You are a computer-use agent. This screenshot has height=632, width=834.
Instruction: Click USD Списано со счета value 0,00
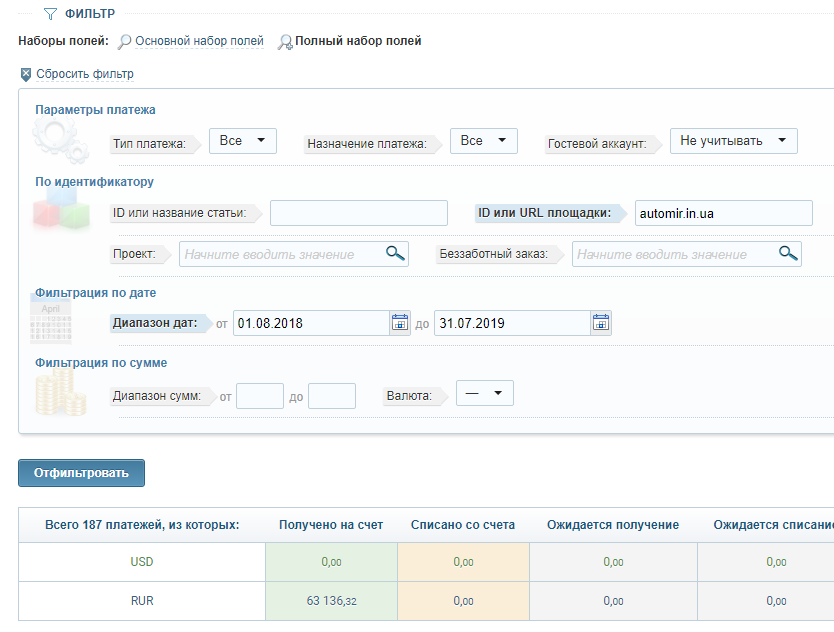click(x=463, y=562)
